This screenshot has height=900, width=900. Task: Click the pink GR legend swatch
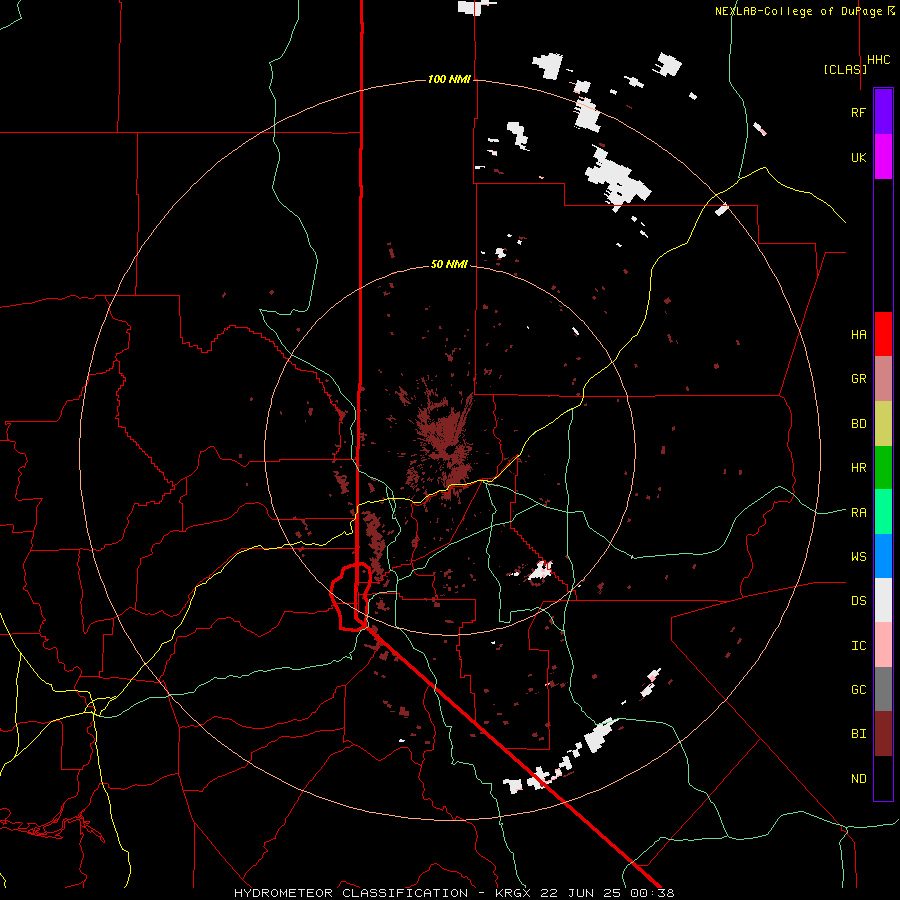coord(883,378)
